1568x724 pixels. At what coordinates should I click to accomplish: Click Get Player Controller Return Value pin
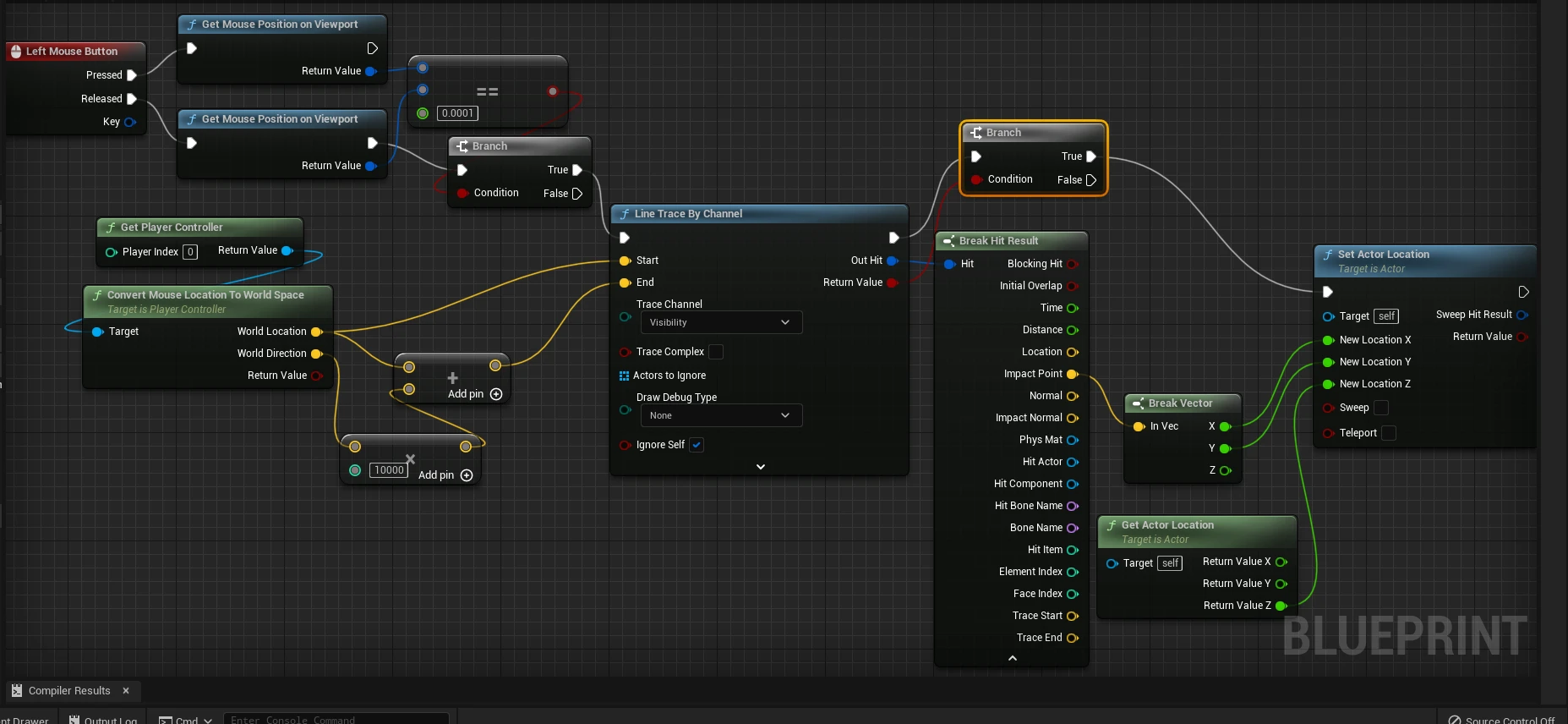coord(287,250)
